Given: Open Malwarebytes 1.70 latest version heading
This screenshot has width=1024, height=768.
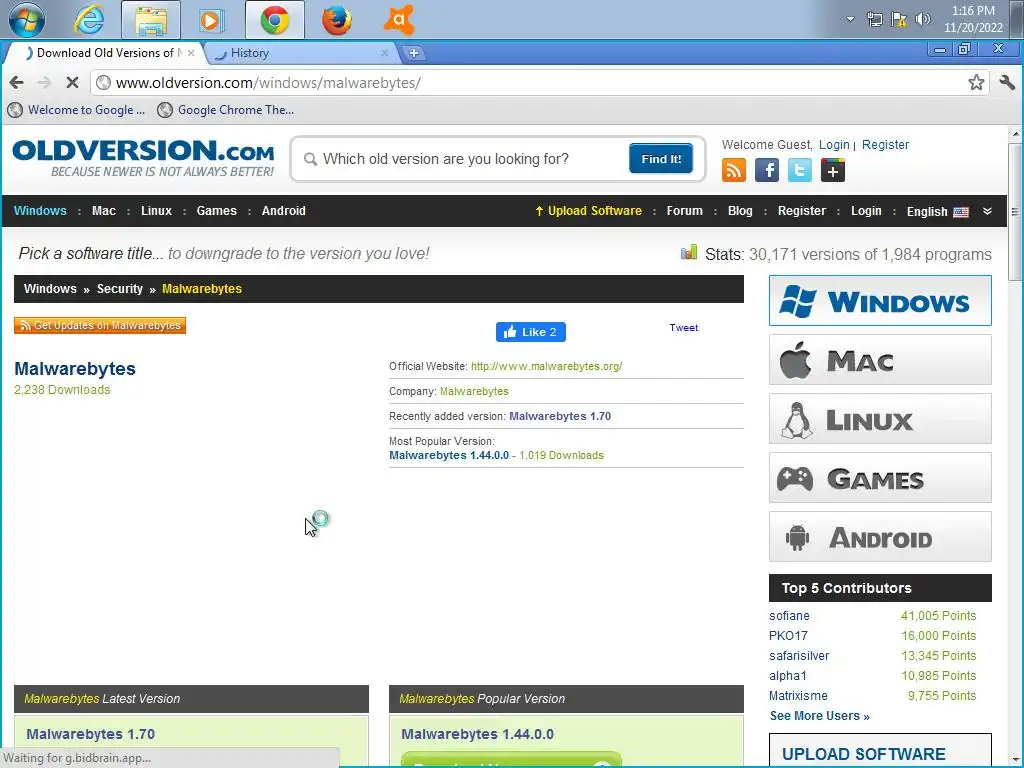Looking at the screenshot, I should point(91,734).
